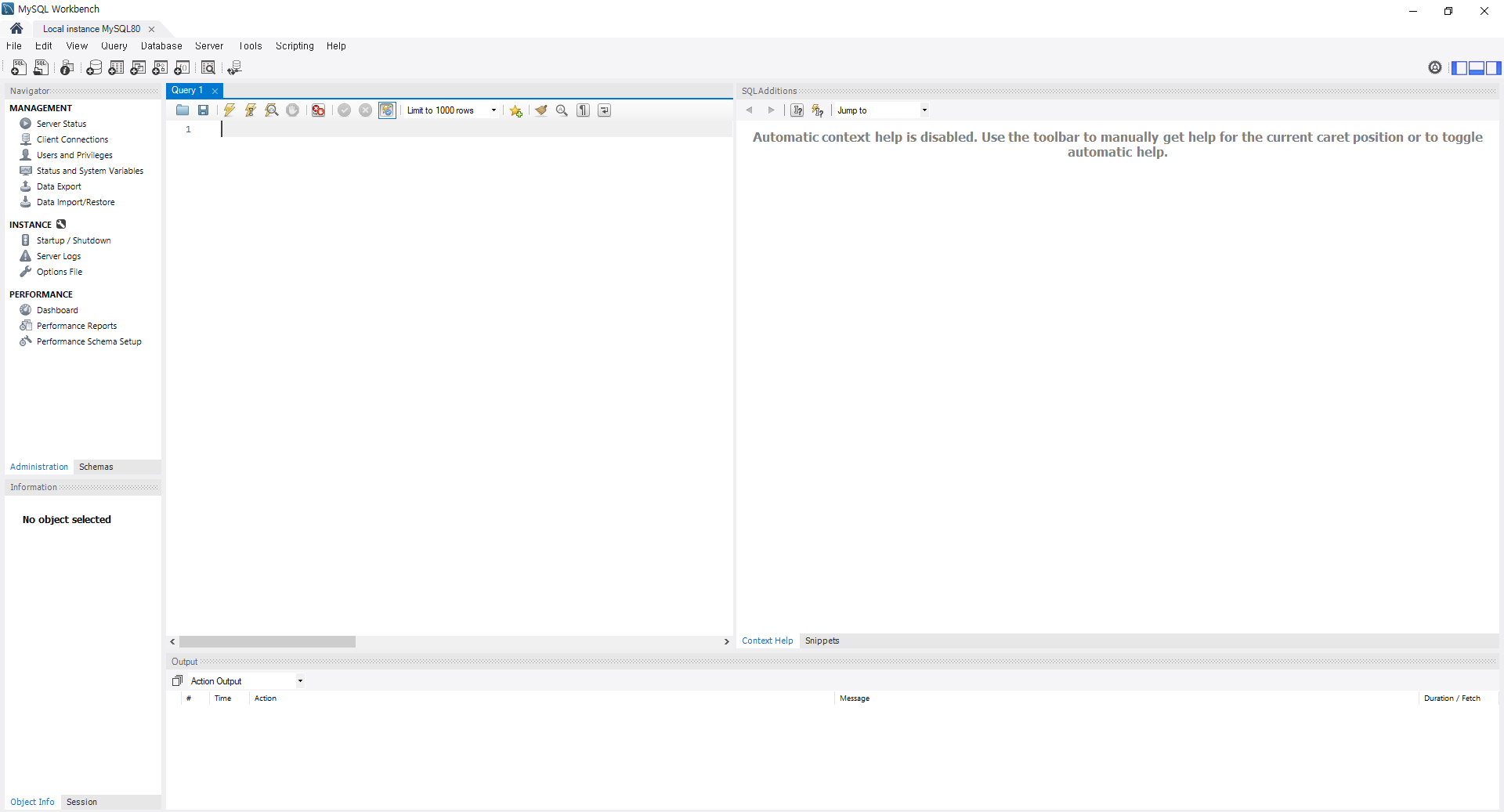Go forward in context help history

(772, 110)
